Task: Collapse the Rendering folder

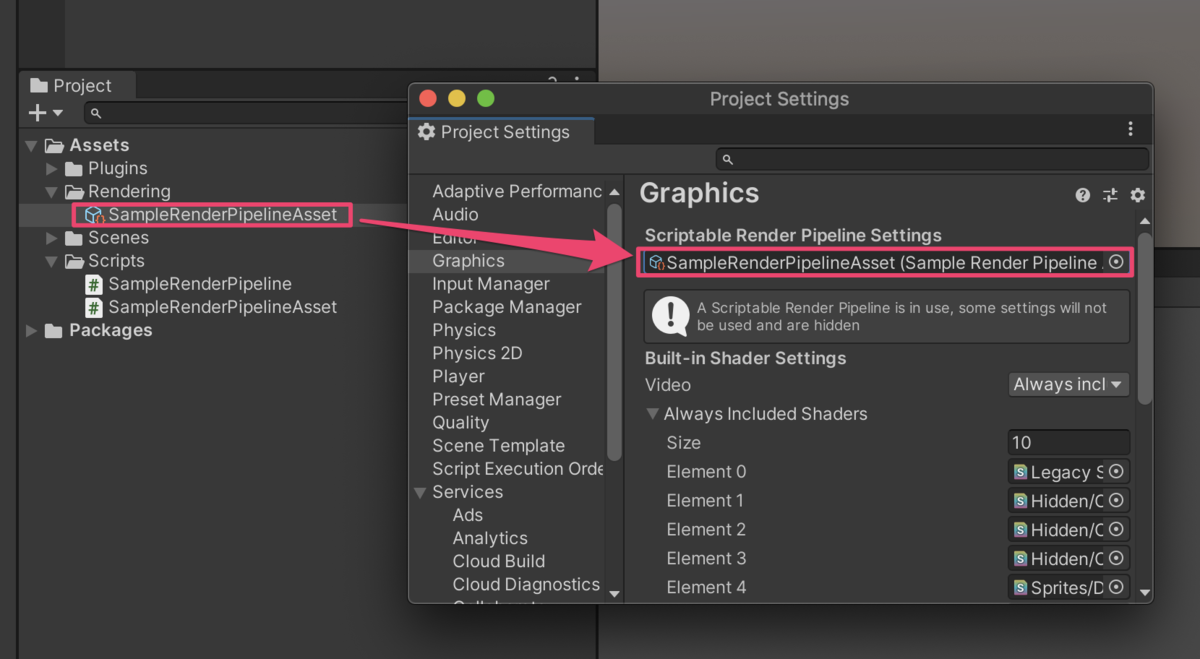Action: click(52, 192)
